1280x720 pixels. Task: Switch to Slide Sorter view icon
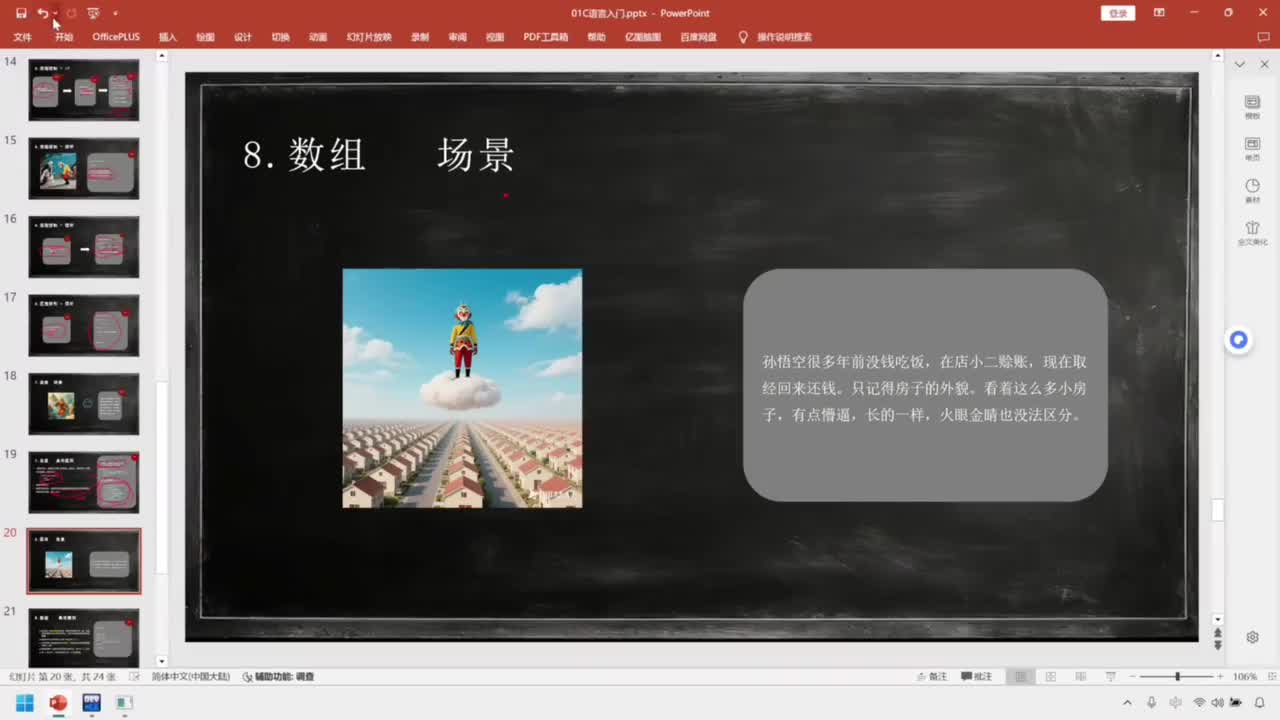1050,677
